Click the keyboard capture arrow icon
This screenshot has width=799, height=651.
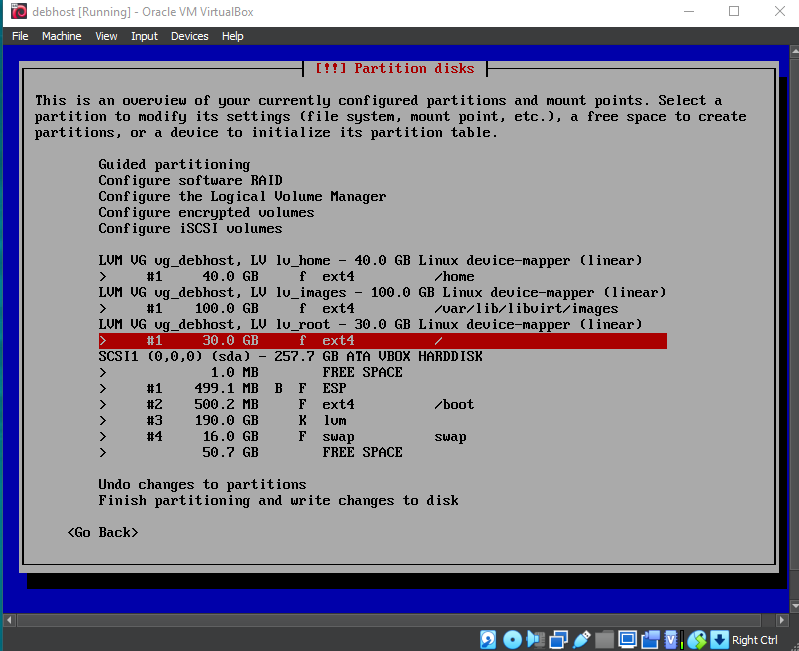pos(719,639)
